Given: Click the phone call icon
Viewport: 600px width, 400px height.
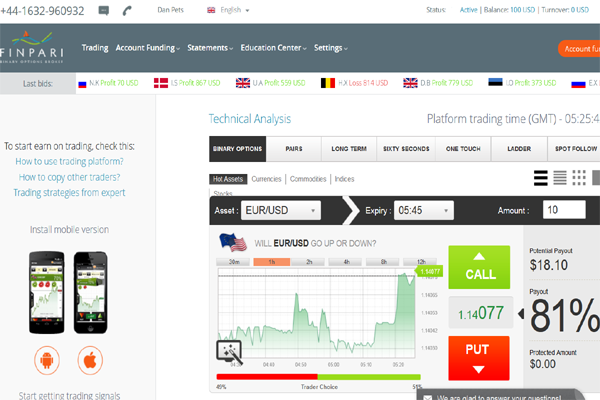Looking at the screenshot, I should click(x=127, y=10).
